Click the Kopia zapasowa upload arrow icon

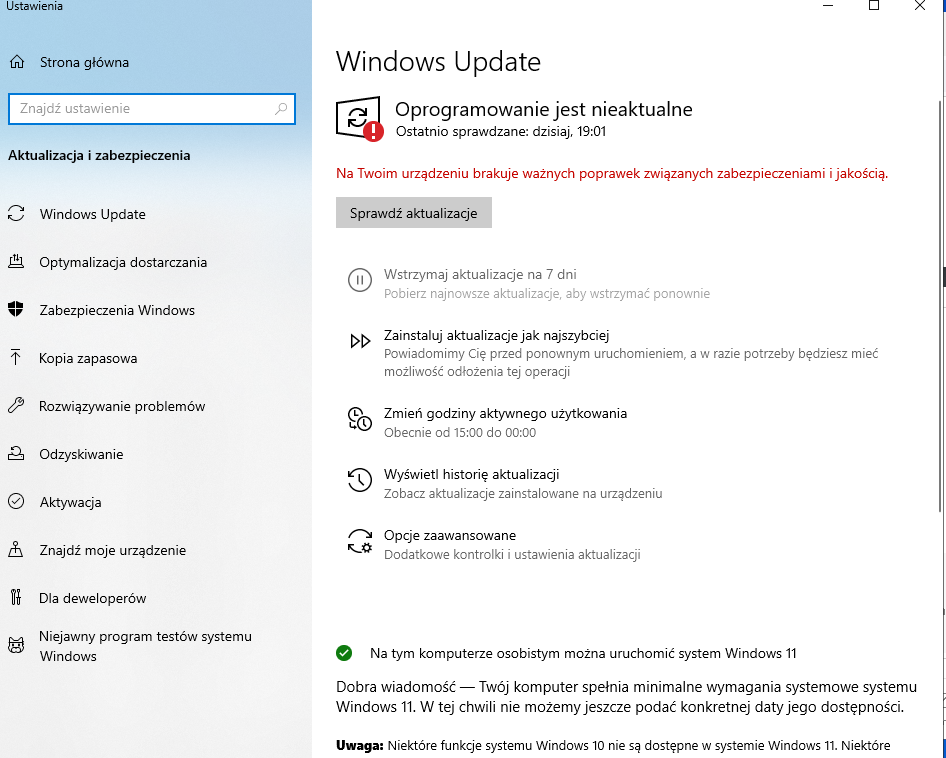point(16,357)
